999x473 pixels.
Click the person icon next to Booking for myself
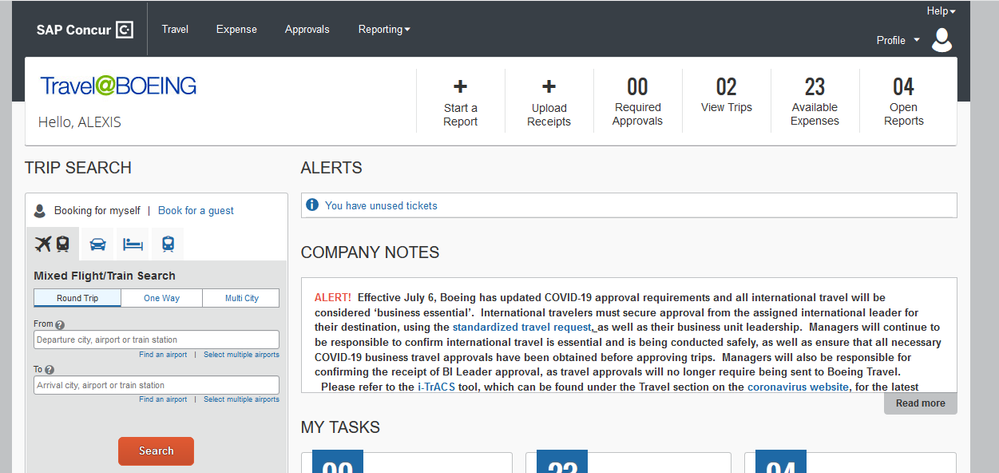tap(40, 210)
